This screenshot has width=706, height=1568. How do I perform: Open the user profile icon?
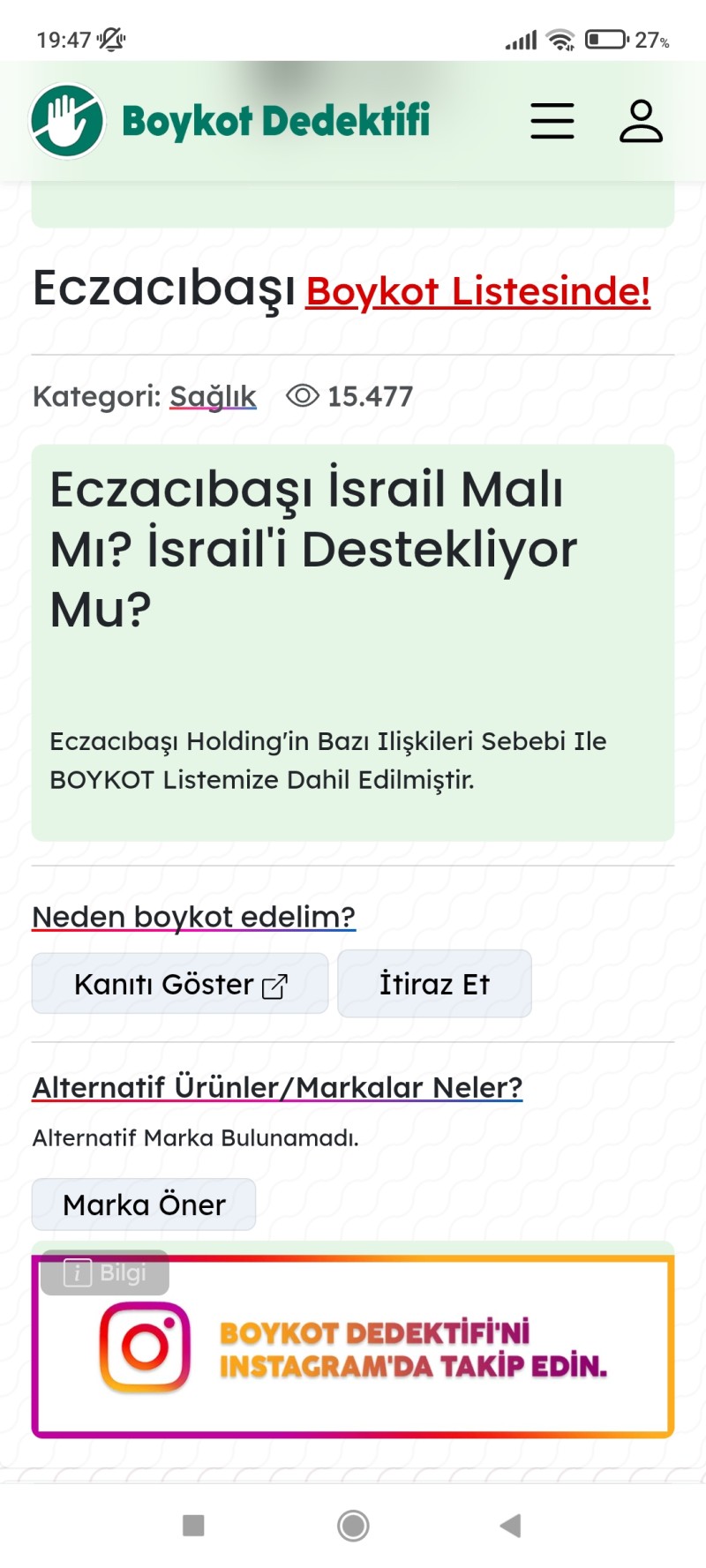pyautogui.click(x=641, y=121)
